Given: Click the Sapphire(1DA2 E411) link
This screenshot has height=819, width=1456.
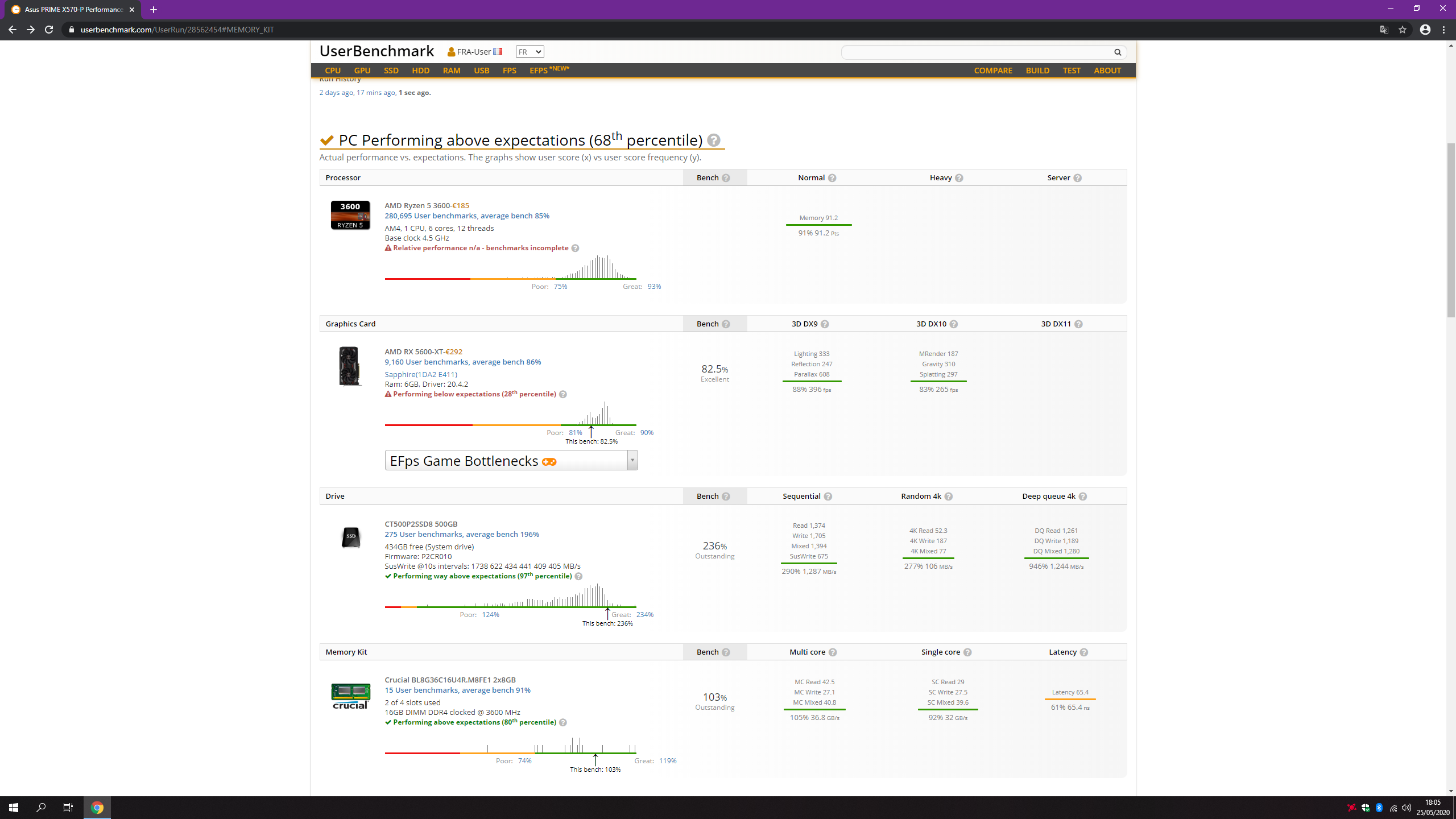Looking at the screenshot, I should (421, 374).
